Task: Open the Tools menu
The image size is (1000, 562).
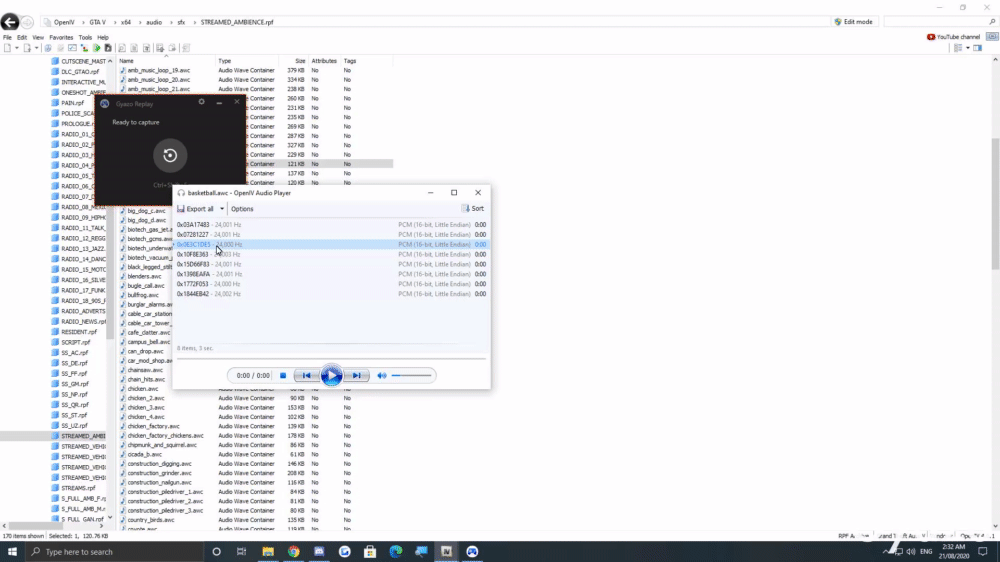Action: (x=85, y=38)
